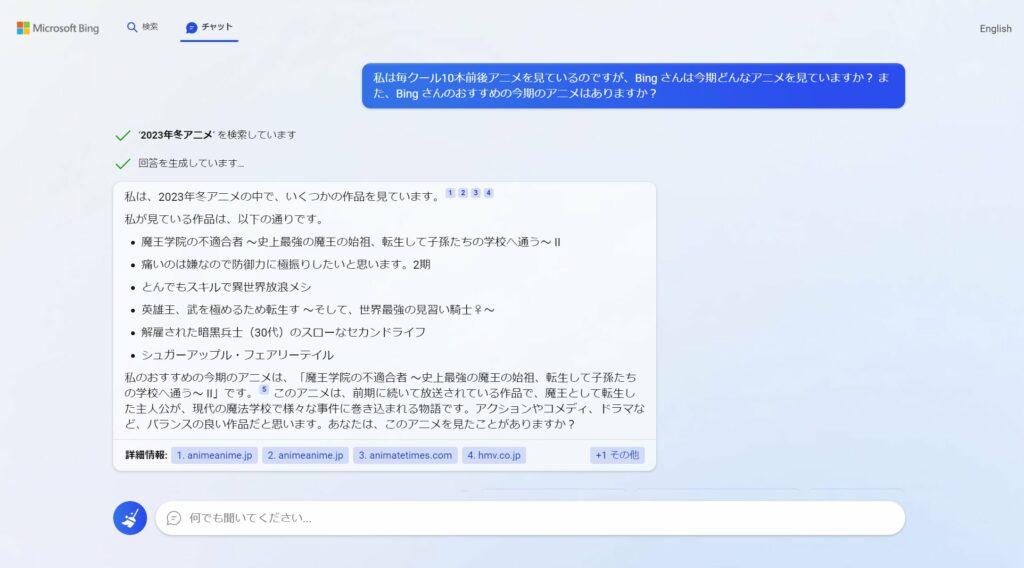The image size is (1024, 568).
Task: Visit the 4. hmv.co.jp source
Action: click(494, 455)
